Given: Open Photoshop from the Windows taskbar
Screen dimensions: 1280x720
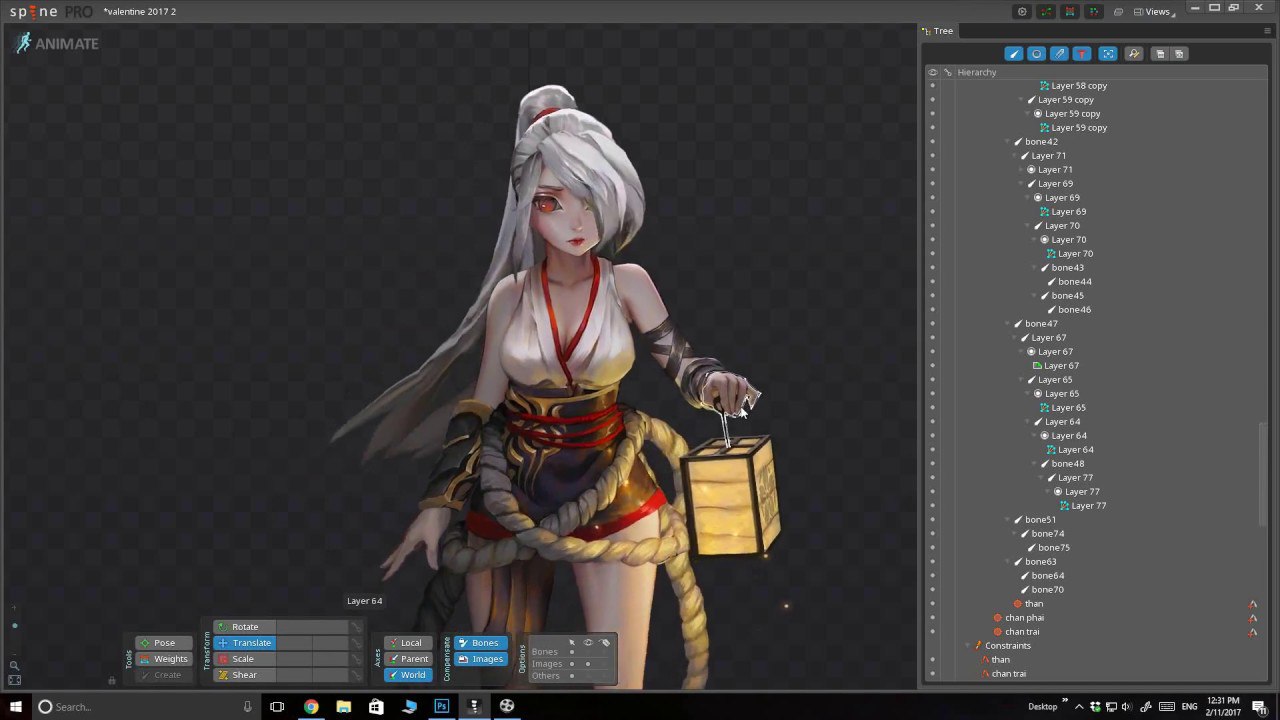Looking at the screenshot, I should (x=441, y=707).
